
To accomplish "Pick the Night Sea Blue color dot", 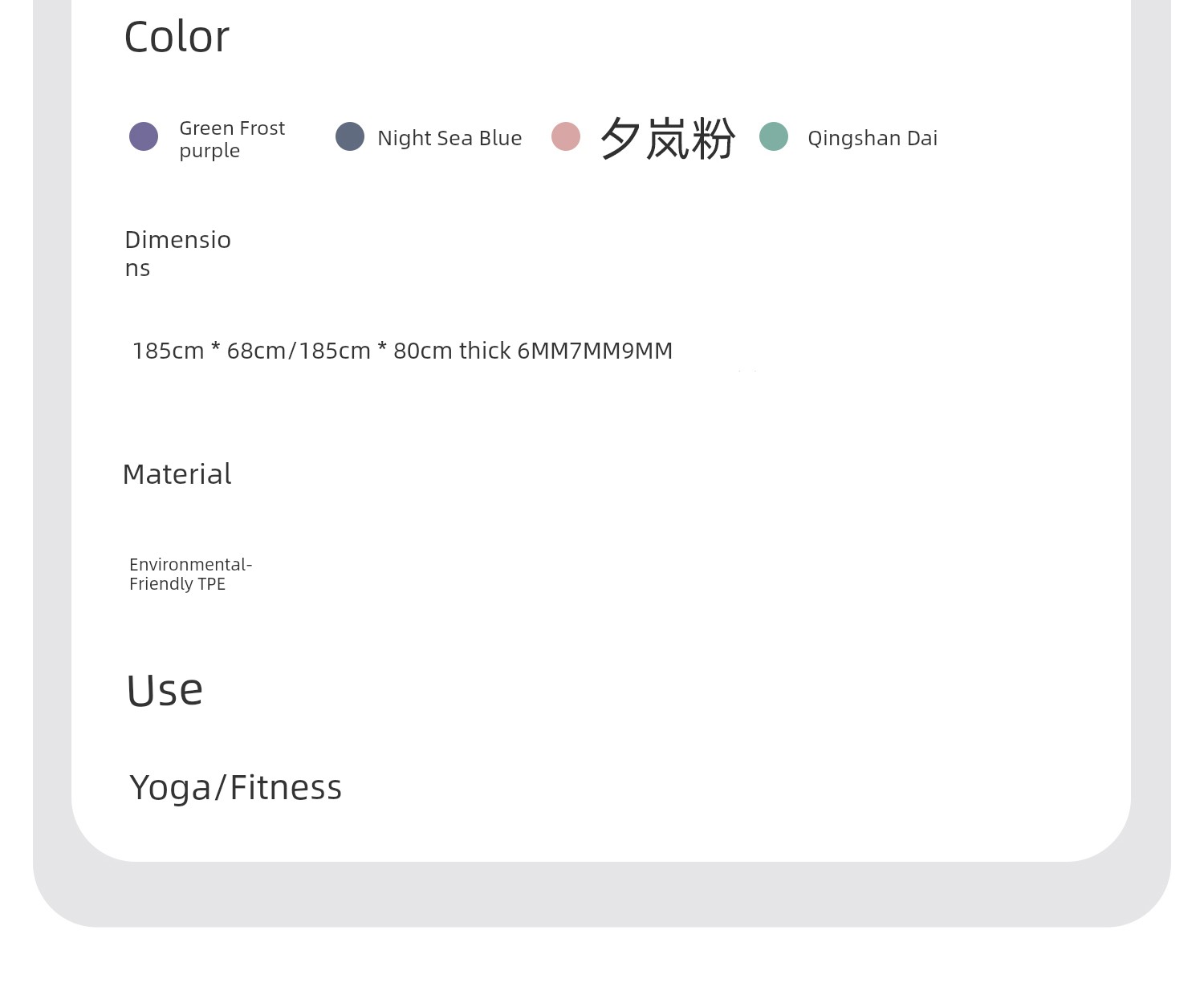I will (350, 136).
